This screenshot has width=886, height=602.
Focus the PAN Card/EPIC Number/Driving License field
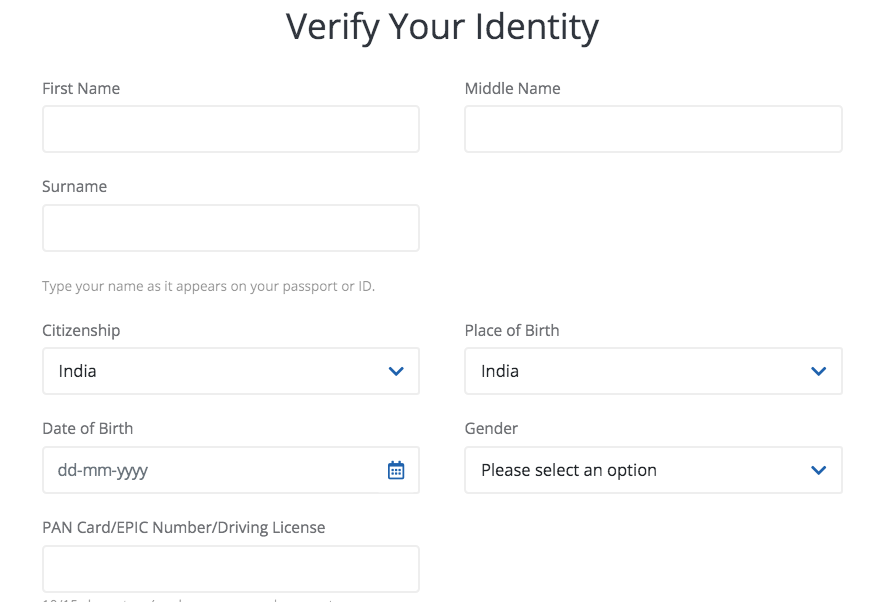(x=230, y=568)
